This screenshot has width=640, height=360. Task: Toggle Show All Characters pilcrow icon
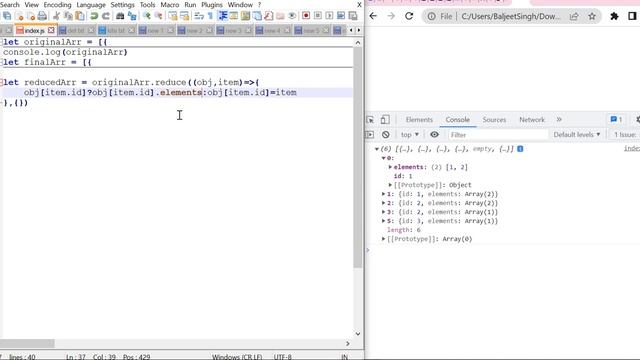tap(210, 16)
